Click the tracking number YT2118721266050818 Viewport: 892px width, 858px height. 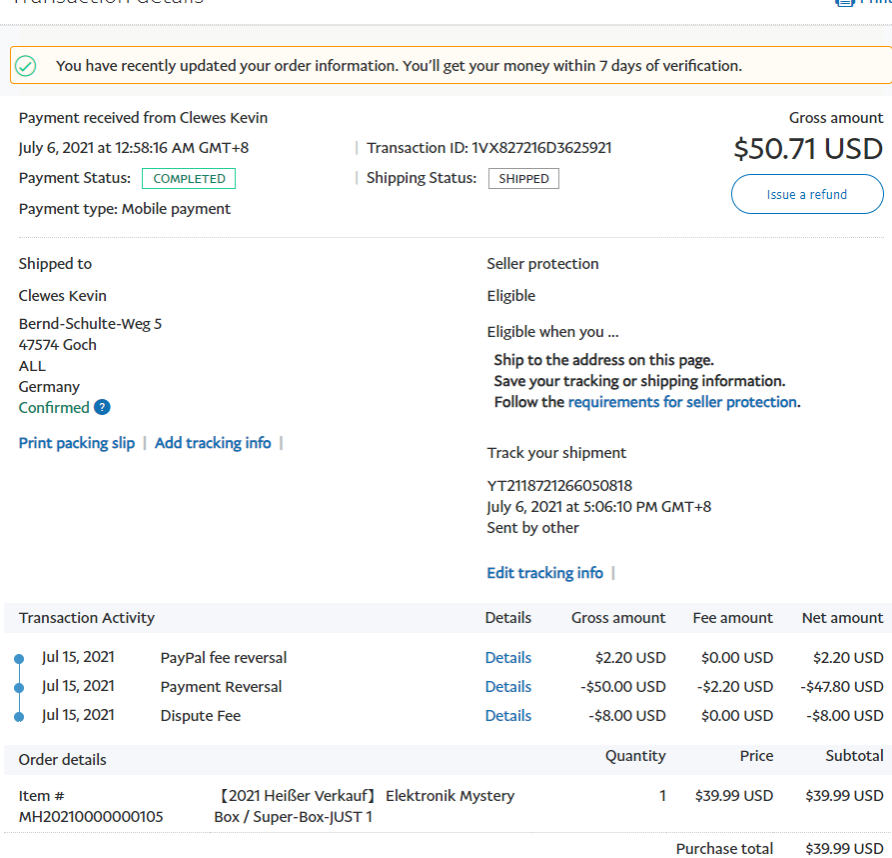(x=559, y=486)
